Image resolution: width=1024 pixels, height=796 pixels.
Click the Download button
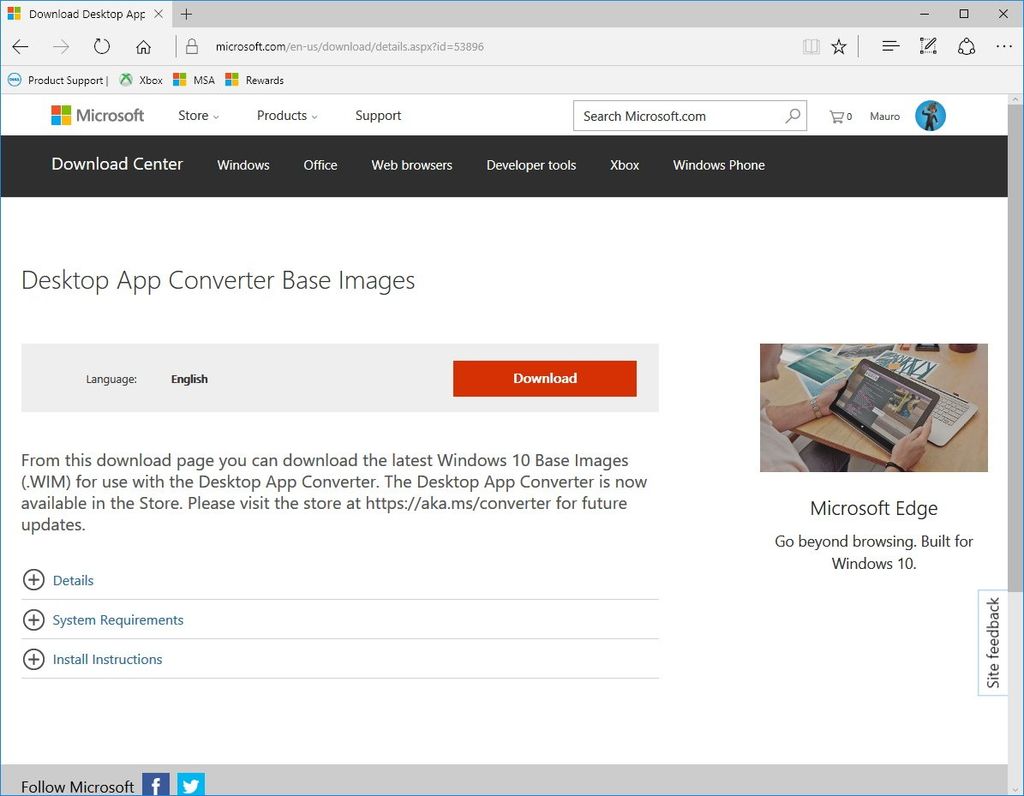tap(544, 378)
